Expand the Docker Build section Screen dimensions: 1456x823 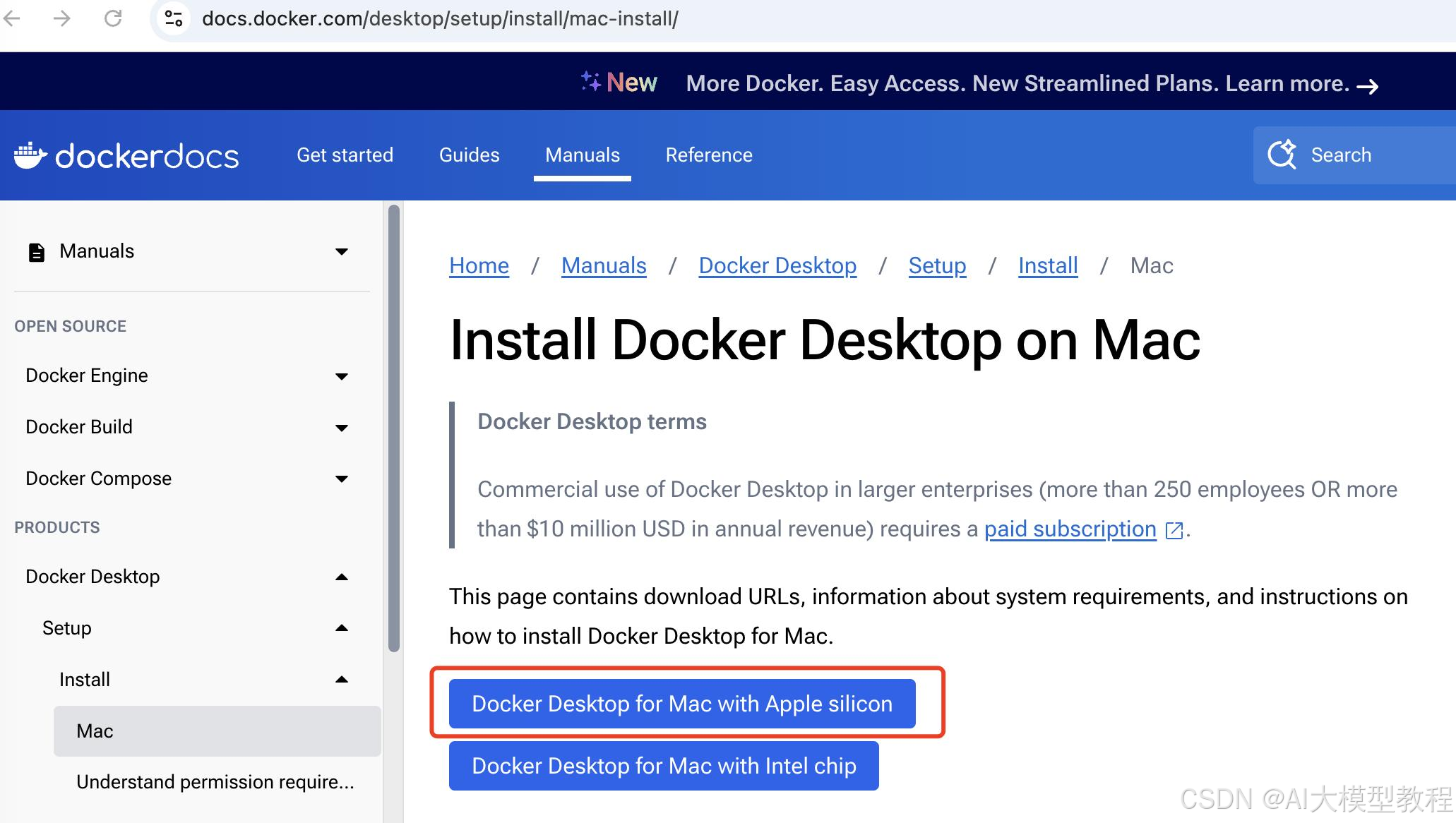point(342,428)
